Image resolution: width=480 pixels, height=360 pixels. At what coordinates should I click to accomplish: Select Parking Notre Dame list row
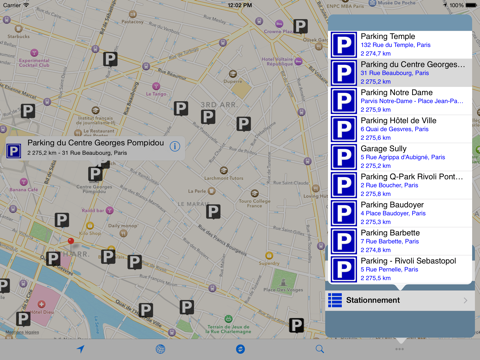tap(400, 101)
